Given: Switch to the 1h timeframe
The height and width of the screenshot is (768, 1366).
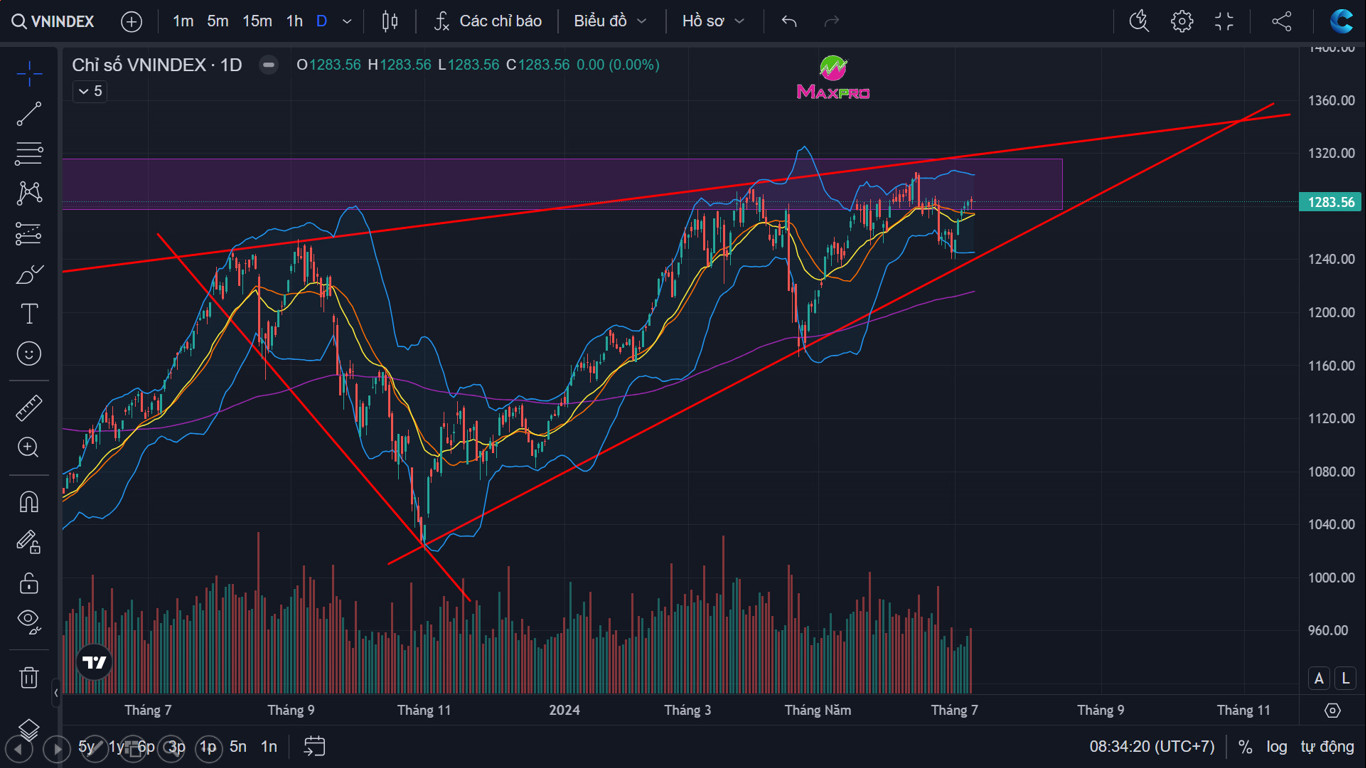Looking at the screenshot, I should [294, 21].
